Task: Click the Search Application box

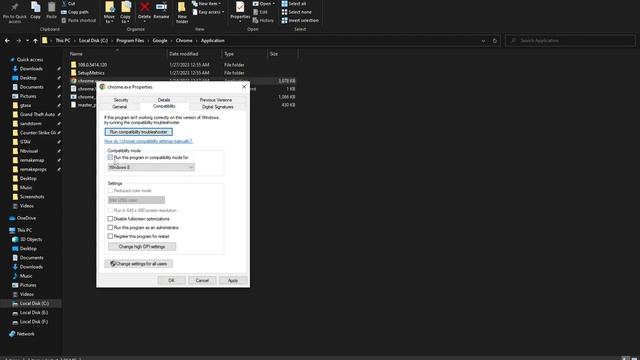Action: coord(570,41)
